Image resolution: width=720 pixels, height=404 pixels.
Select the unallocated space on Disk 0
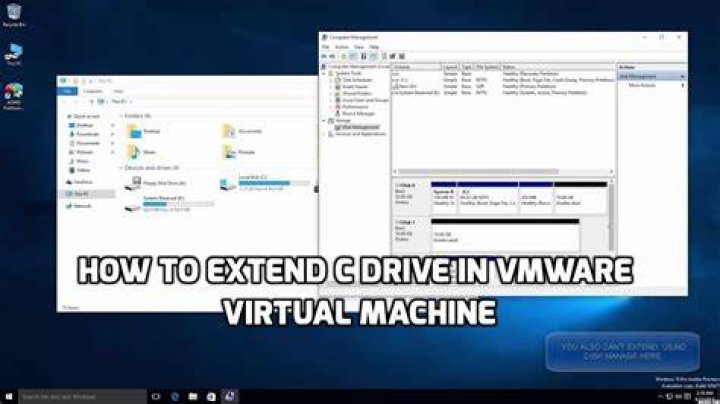point(581,197)
